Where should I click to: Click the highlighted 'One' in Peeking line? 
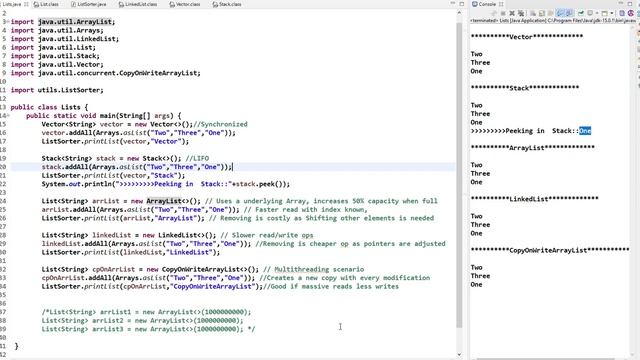585,131
